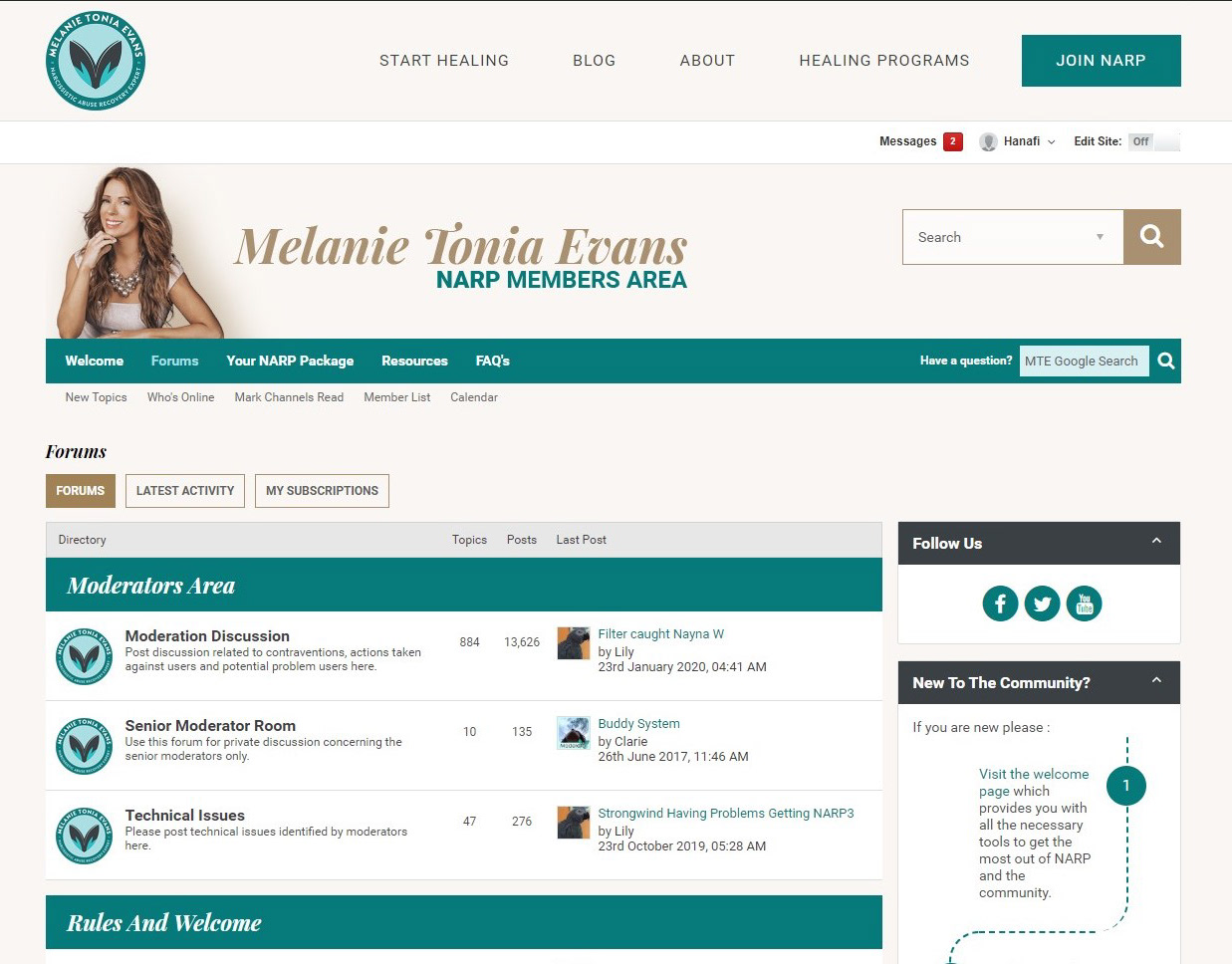Click '23rd January 2020, 04:41 AM' timestamp

click(x=682, y=667)
